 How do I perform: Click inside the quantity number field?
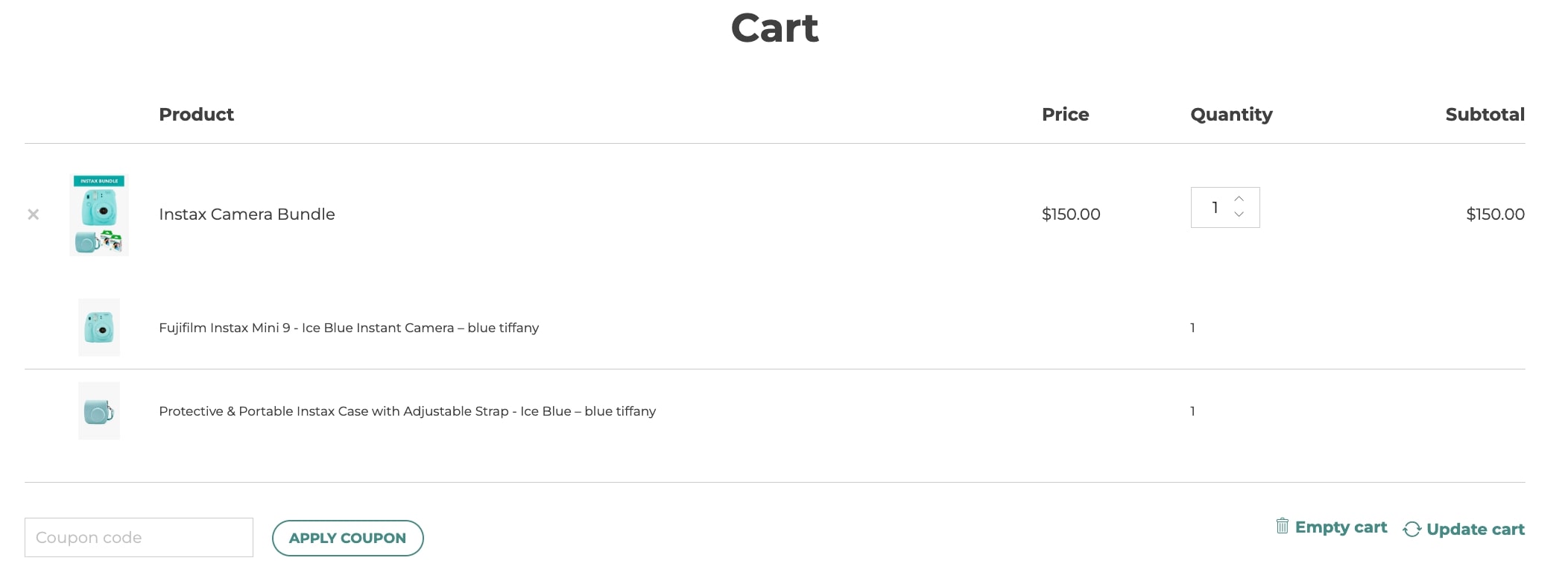1214,207
